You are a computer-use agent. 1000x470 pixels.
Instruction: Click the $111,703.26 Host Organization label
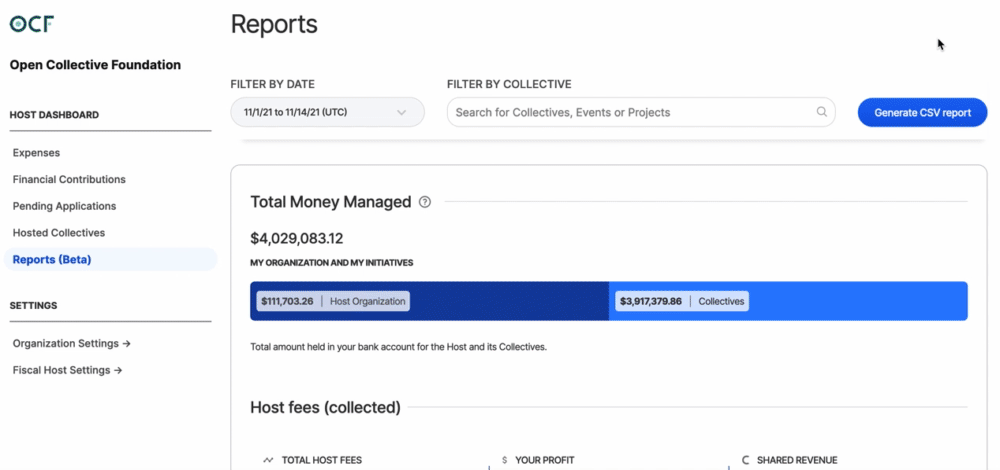[x=333, y=301]
